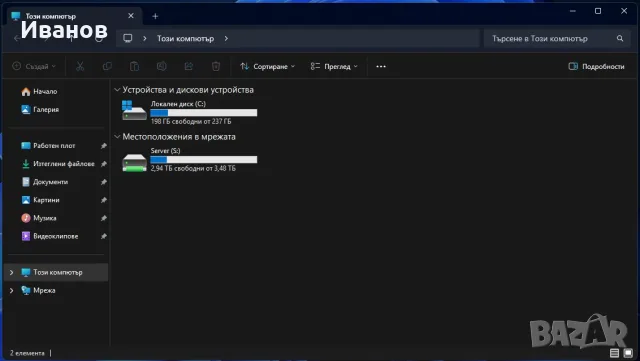Click the Rename icon in toolbar

coord(162,66)
